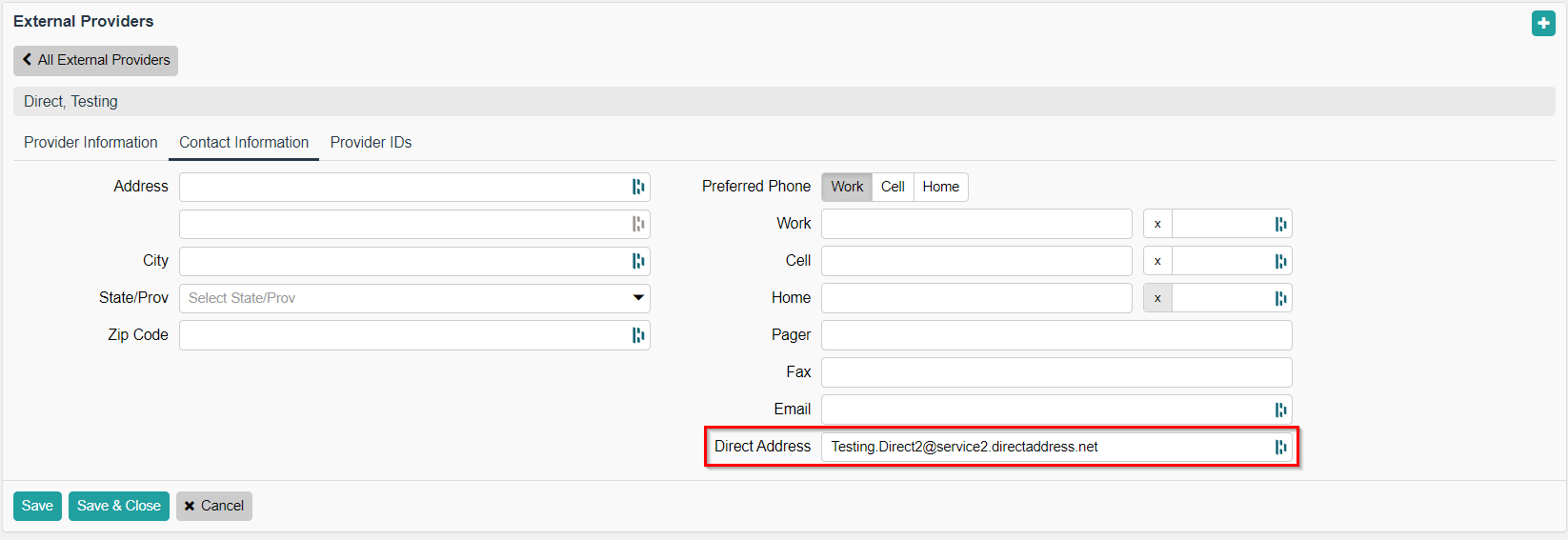The height and width of the screenshot is (540, 1568).
Task: Click the green plus add provider icon
Action: click(x=1543, y=24)
